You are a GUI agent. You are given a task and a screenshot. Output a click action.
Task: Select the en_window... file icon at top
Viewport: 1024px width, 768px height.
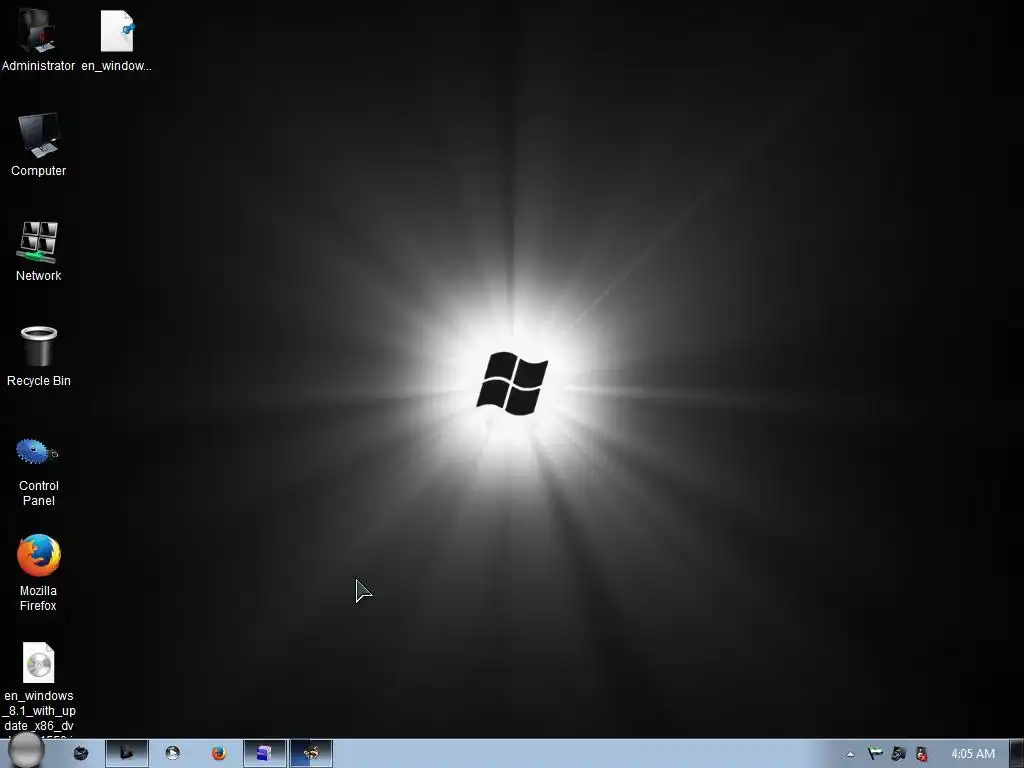click(x=116, y=39)
